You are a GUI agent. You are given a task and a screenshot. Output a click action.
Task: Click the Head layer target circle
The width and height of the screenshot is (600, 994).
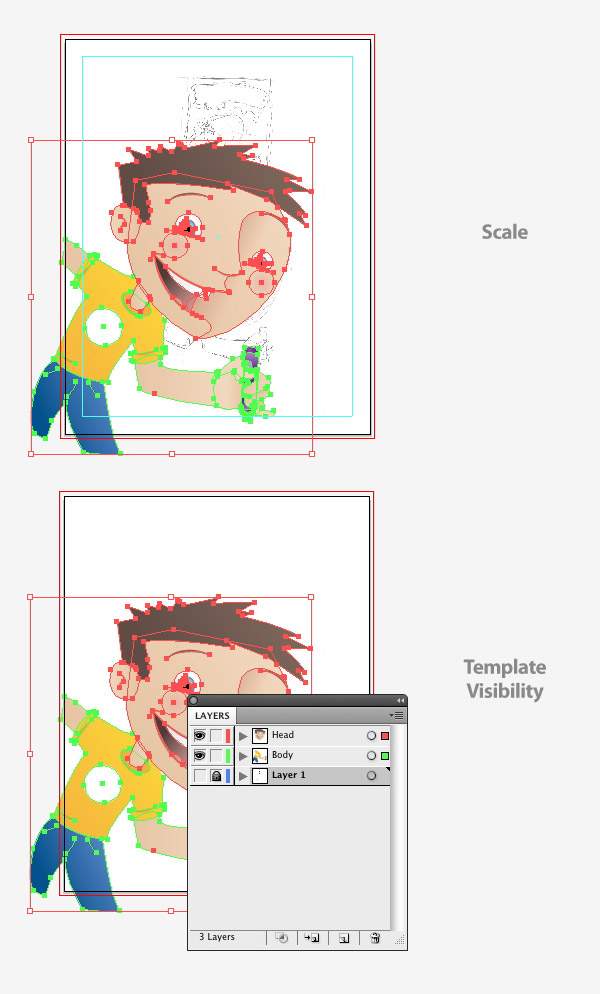(x=371, y=736)
